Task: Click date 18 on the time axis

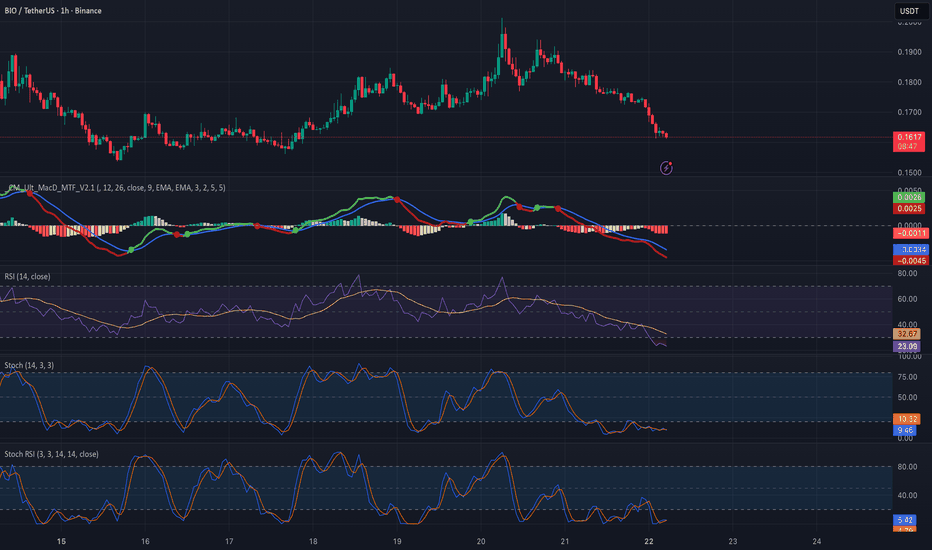Action: 313,541
